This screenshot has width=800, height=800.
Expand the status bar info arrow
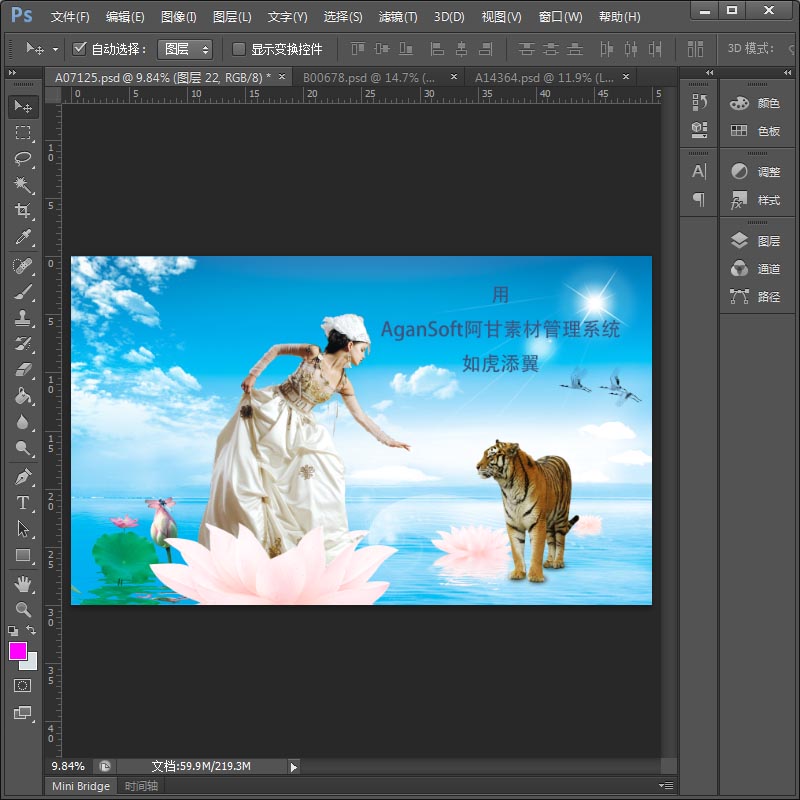tap(293, 767)
